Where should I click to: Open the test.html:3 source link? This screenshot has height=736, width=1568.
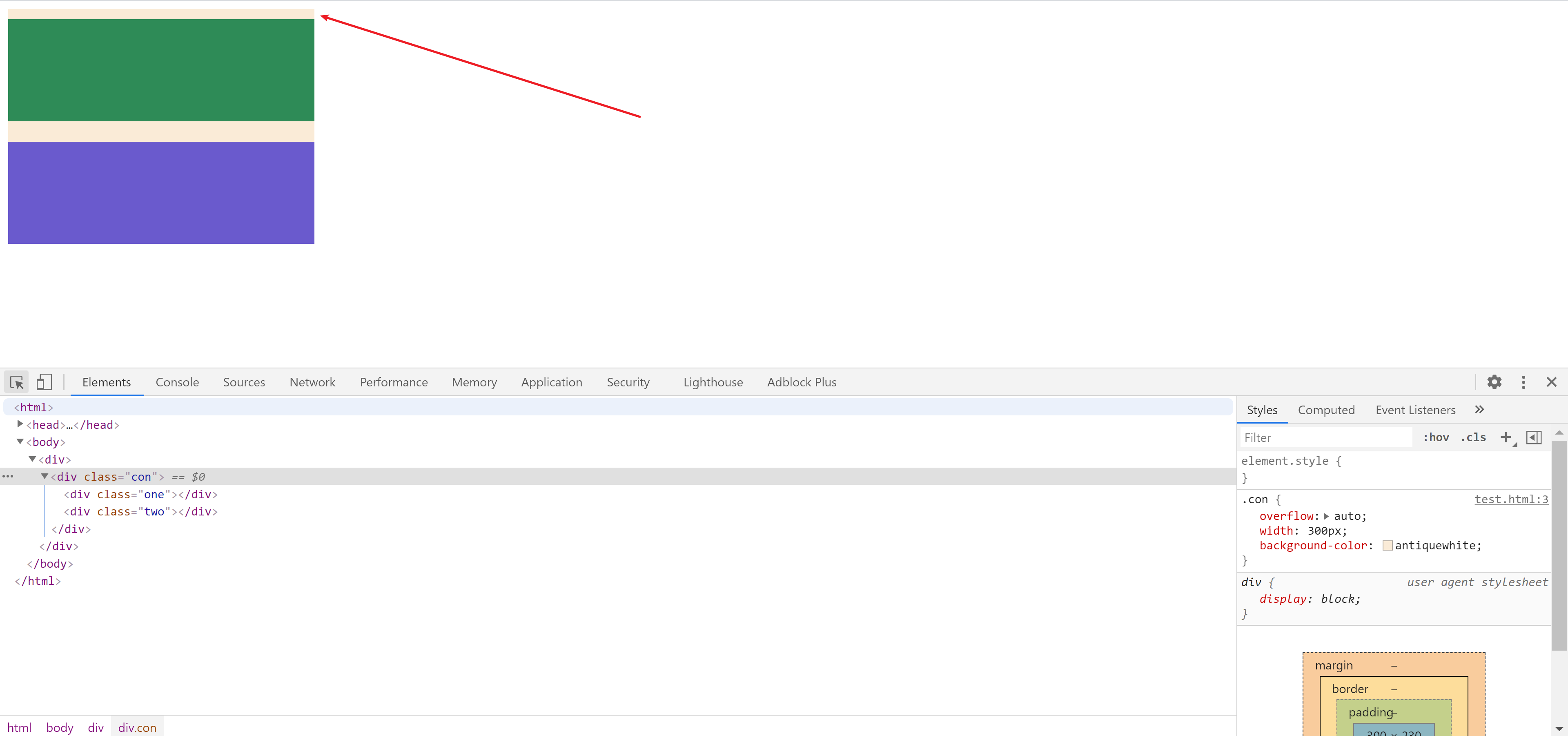(1511, 500)
